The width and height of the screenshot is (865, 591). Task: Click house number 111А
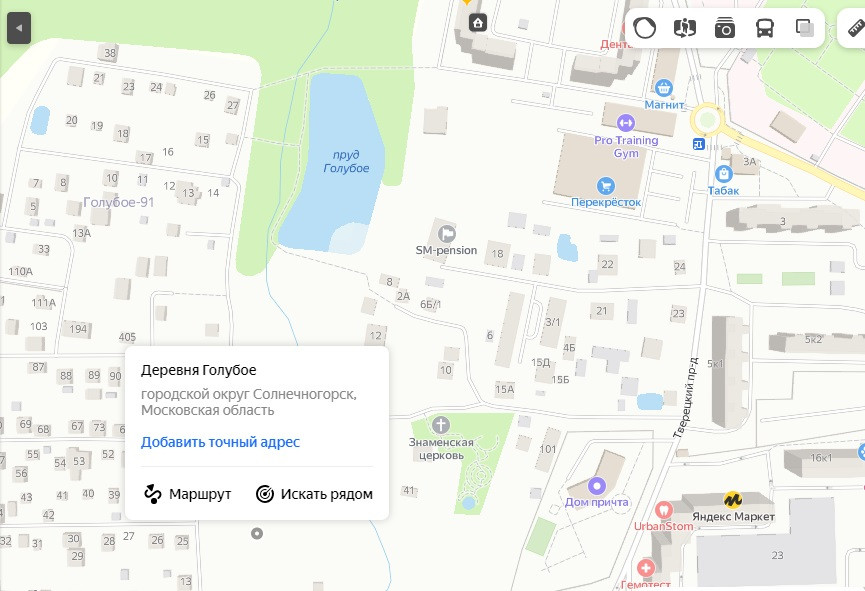44,302
